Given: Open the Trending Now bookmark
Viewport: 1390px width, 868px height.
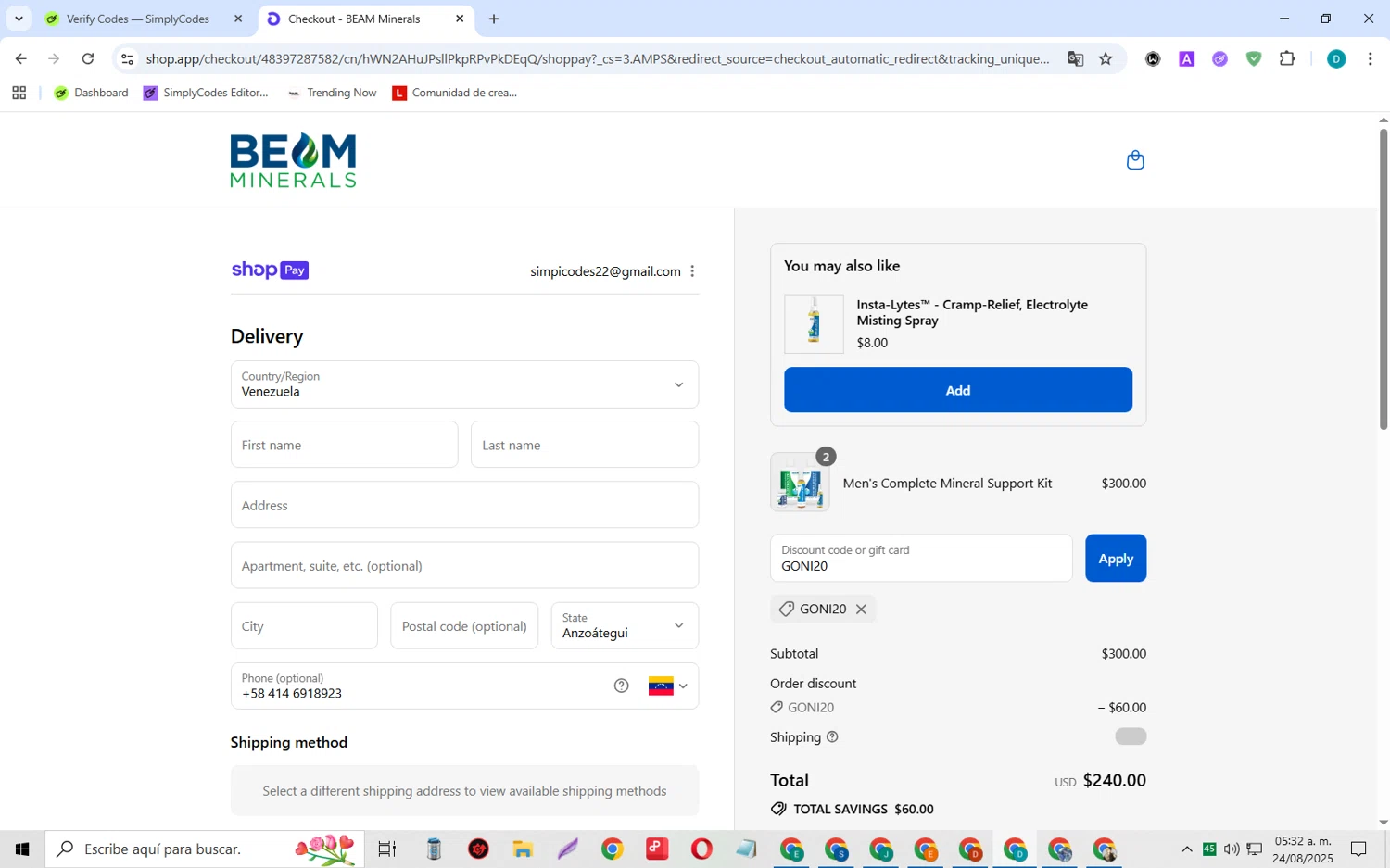Looking at the screenshot, I should pos(332,93).
